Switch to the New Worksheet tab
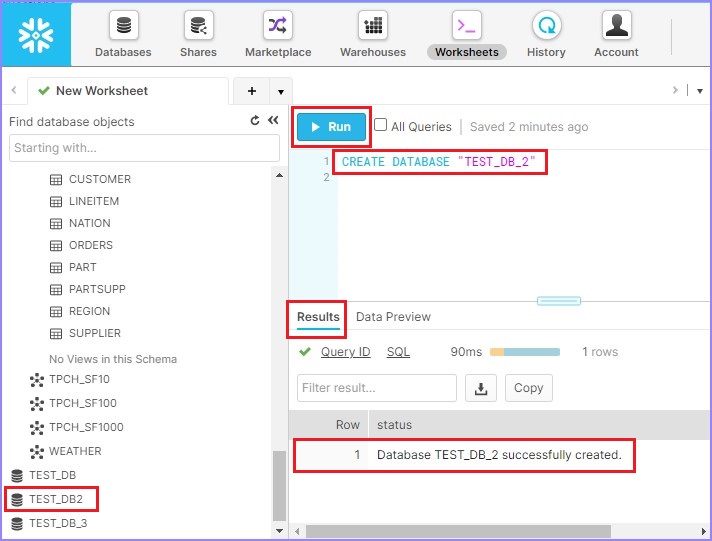 128,91
